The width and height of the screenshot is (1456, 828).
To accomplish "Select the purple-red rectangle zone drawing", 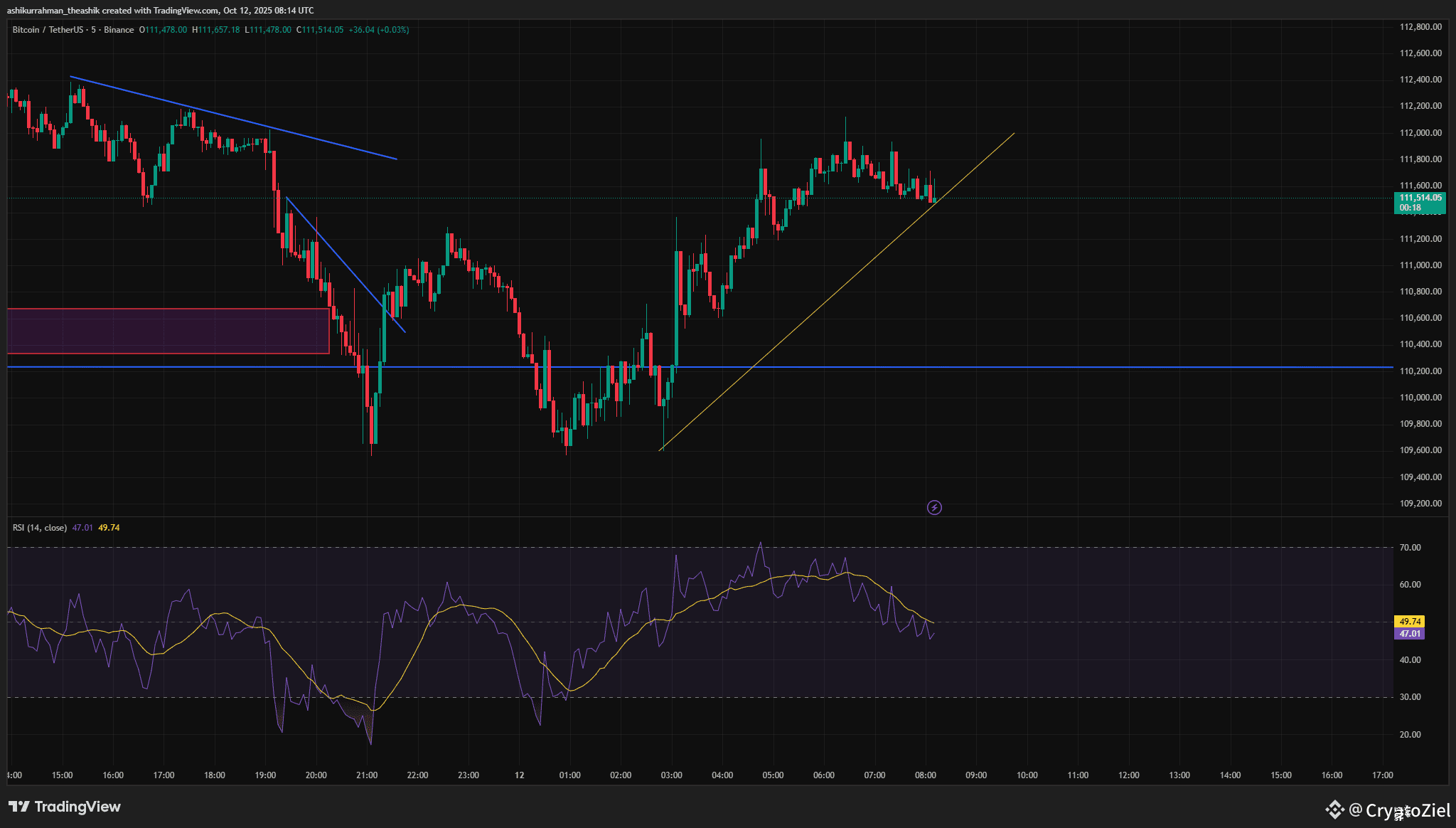I will click(168, 331).
